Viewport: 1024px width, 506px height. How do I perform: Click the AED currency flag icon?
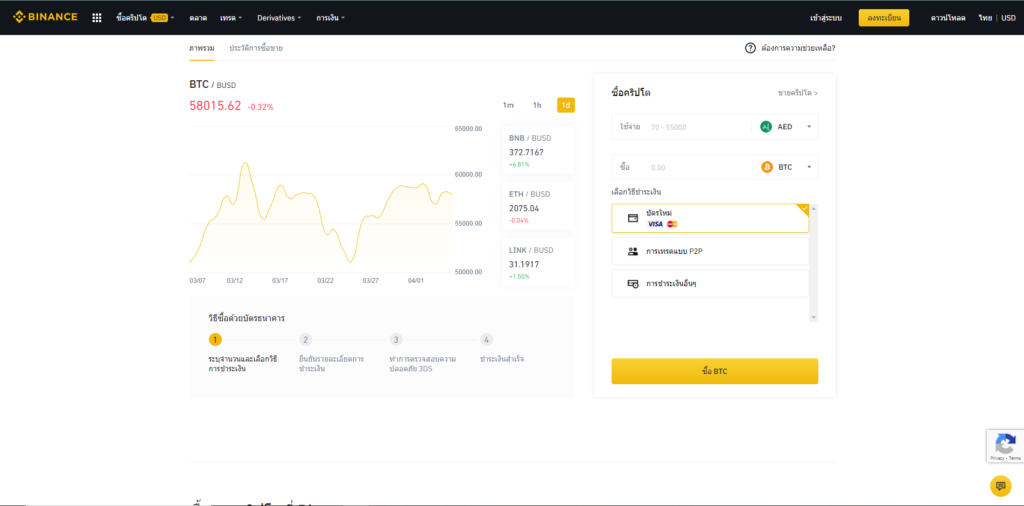(767, 127)
